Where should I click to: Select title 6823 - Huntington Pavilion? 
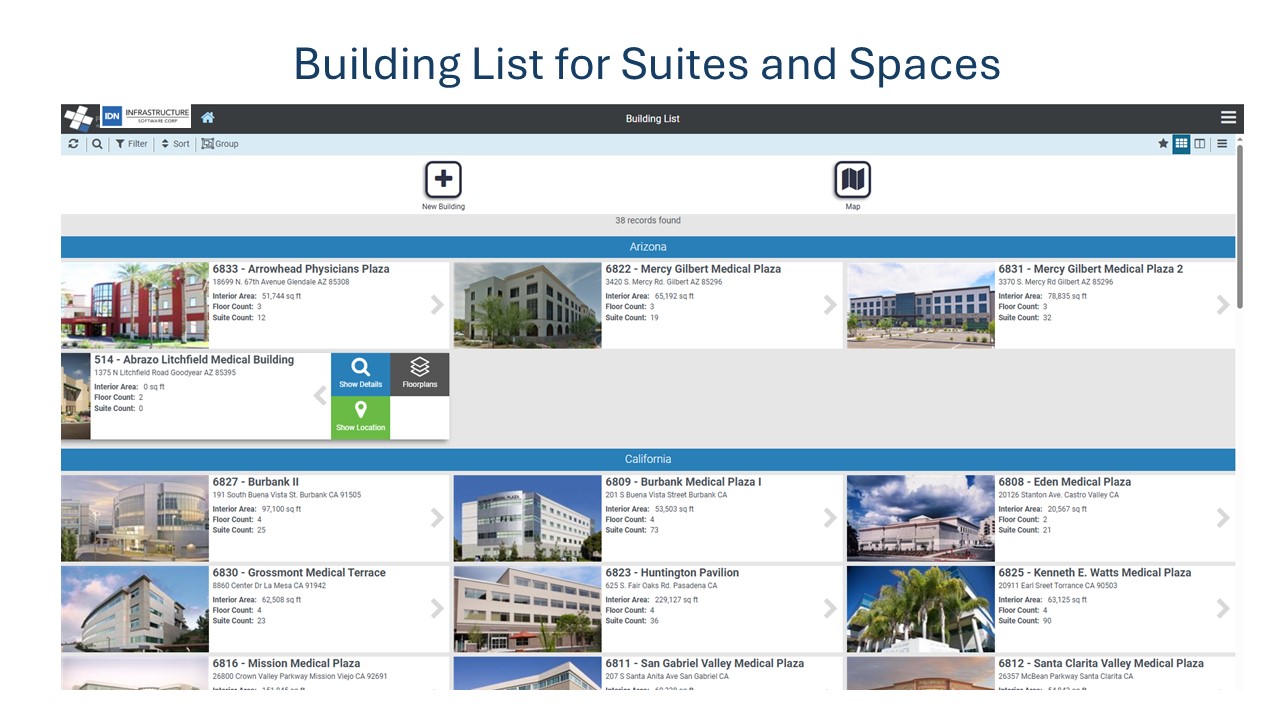click(672, 573)
